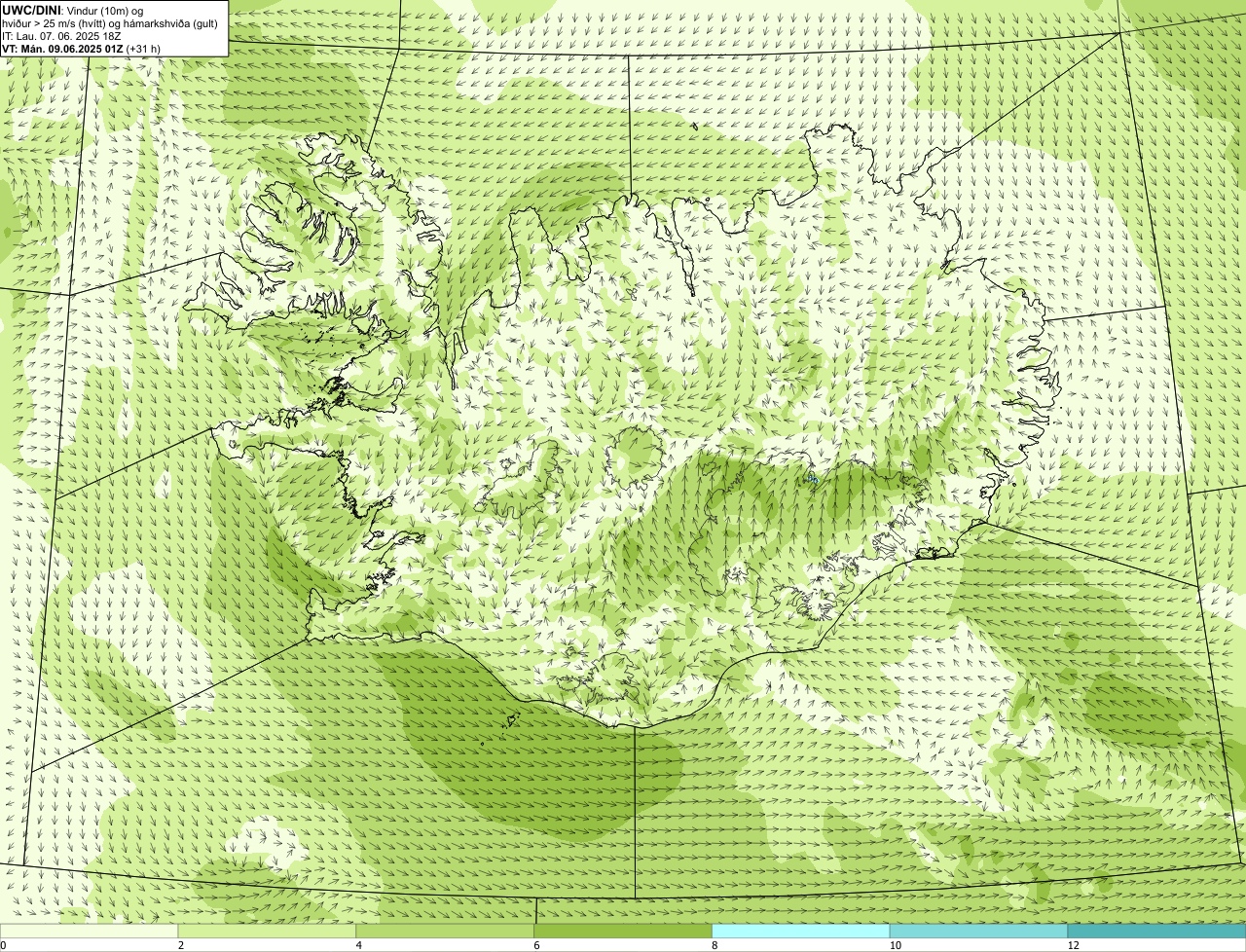Click the 6–8 m/s dark green swatch
Image resolution: width=1246 pixels, height=952 pixels.
pyautogui.click(x=623, y=931)
